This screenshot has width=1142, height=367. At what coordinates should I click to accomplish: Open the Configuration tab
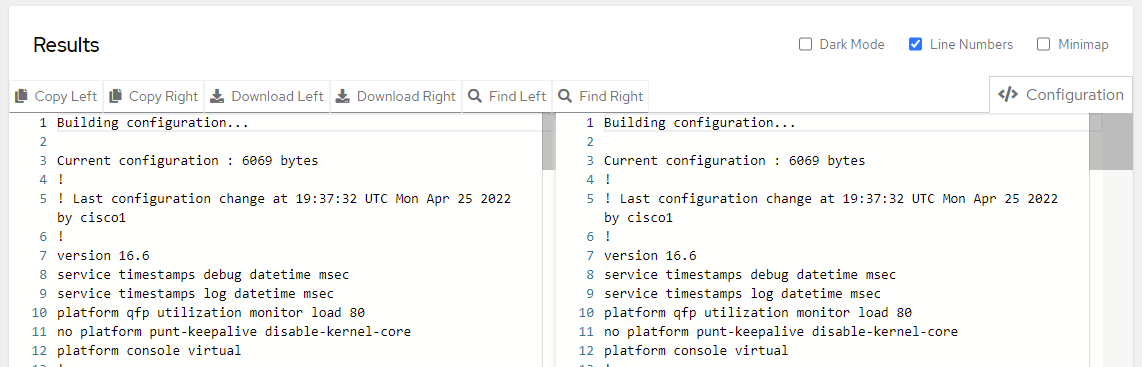click(x=1060, y=95)
